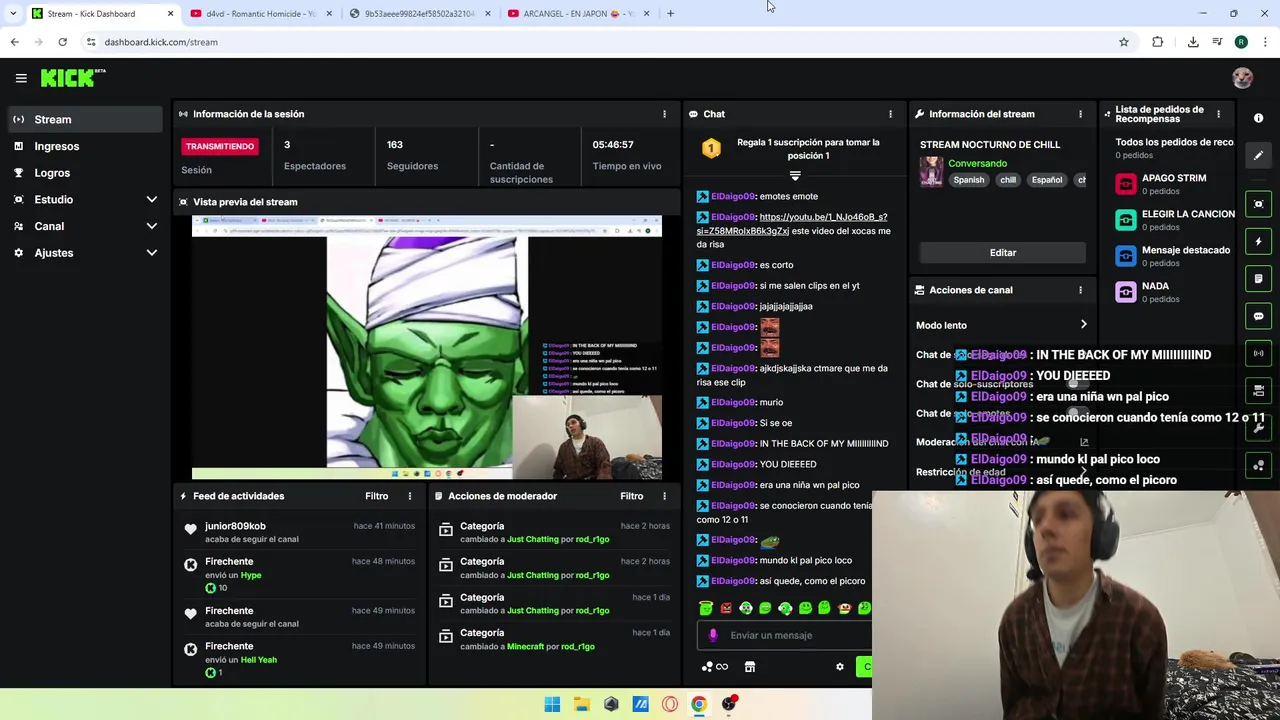Click the chill tag chip
Image resolution: width=1280 pixels, height=720 pixels.
pyautogui.click(x=1007, y=180)
